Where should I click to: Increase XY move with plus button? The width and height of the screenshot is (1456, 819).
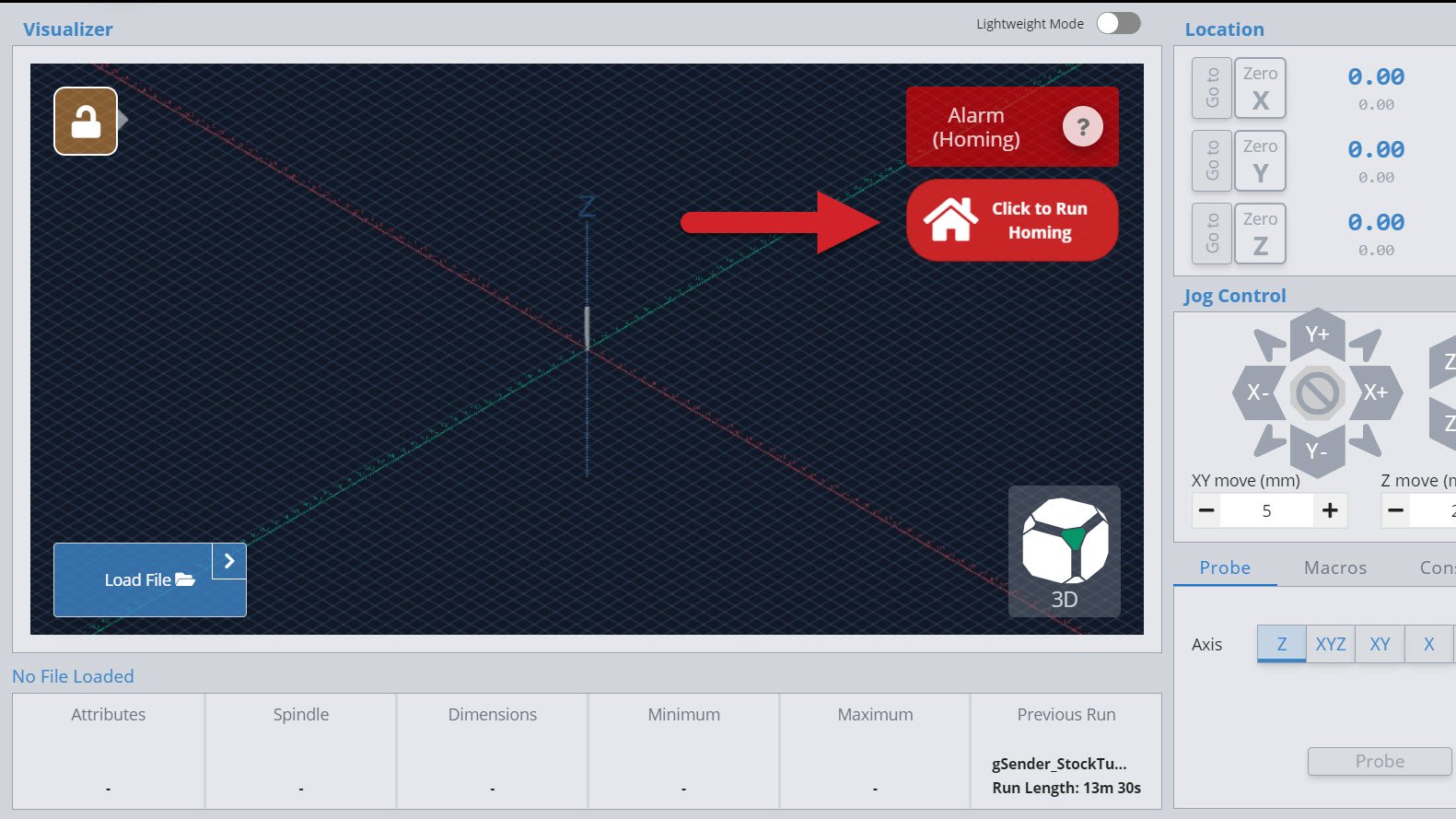pos(1330,510)
